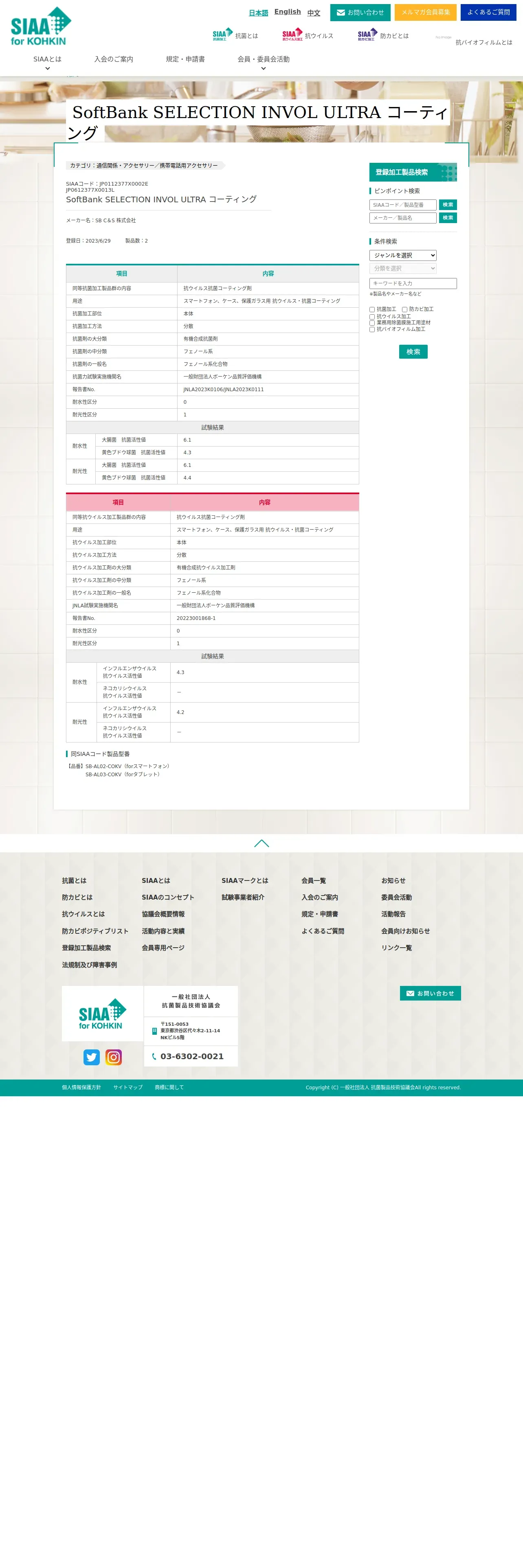This screenshot has width=523, height=1568.
Task: Click report number 20223001868-1
Action: (x=196, y=618)
